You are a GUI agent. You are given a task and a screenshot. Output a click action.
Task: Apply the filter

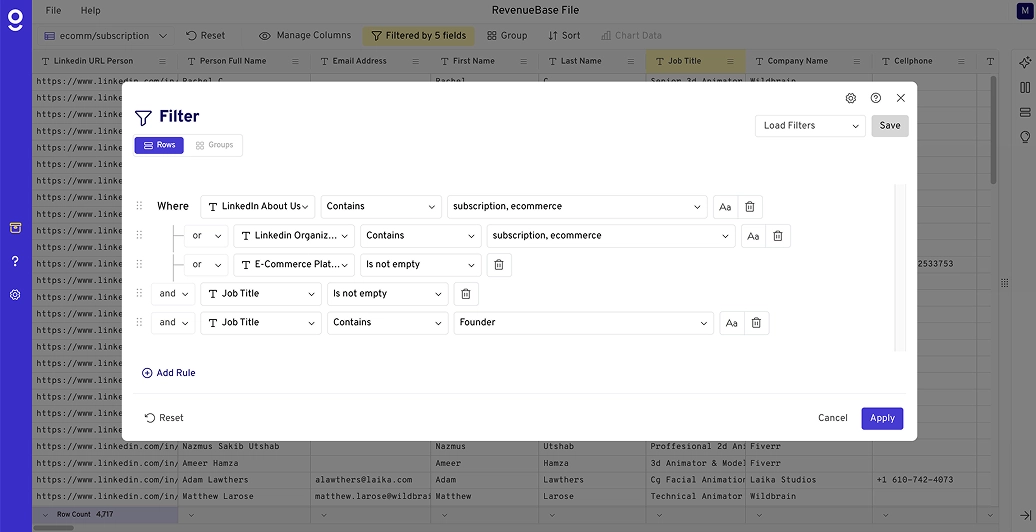tap(882, 418)
